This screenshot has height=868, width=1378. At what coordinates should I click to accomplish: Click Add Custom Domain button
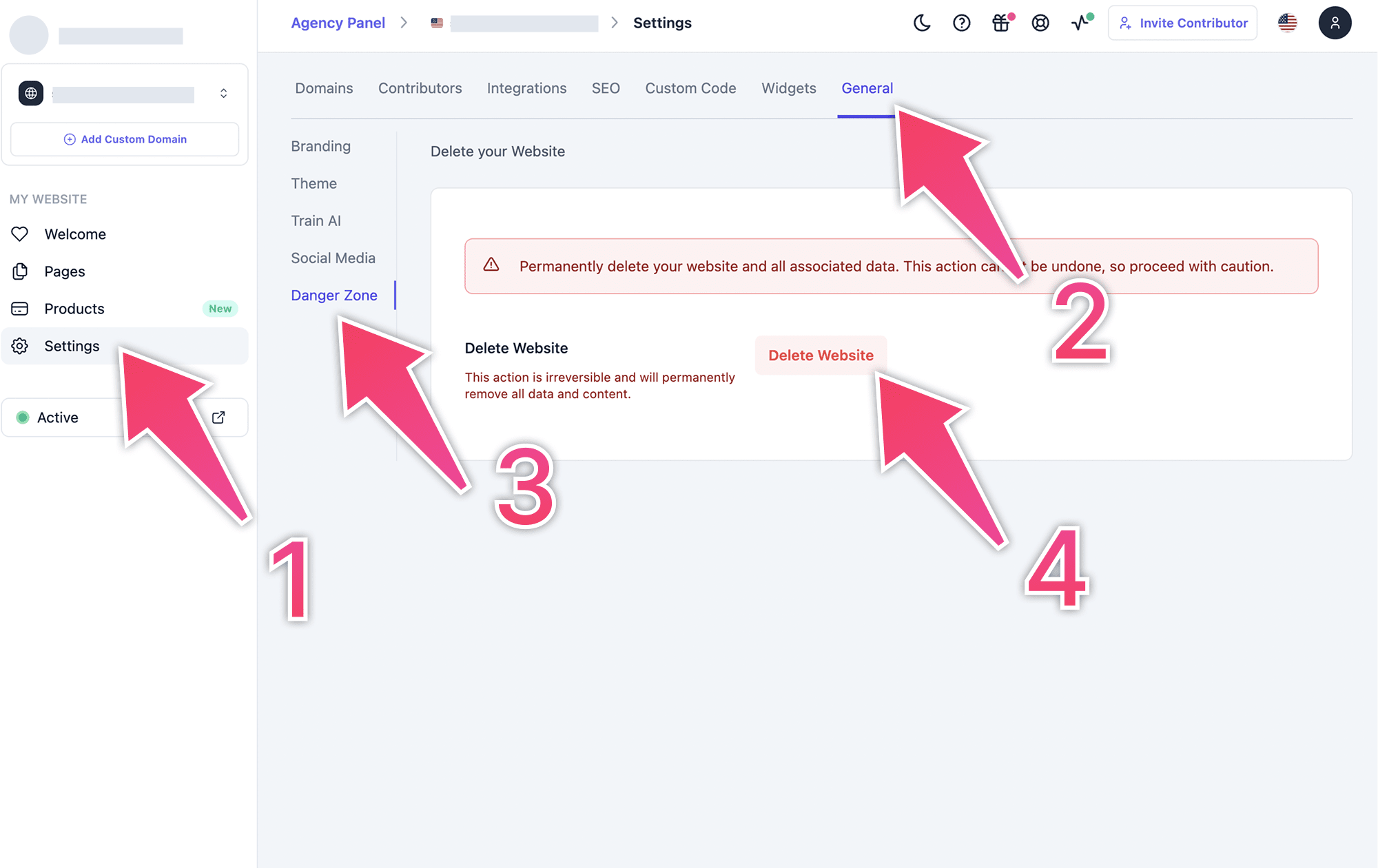[125, 139]
